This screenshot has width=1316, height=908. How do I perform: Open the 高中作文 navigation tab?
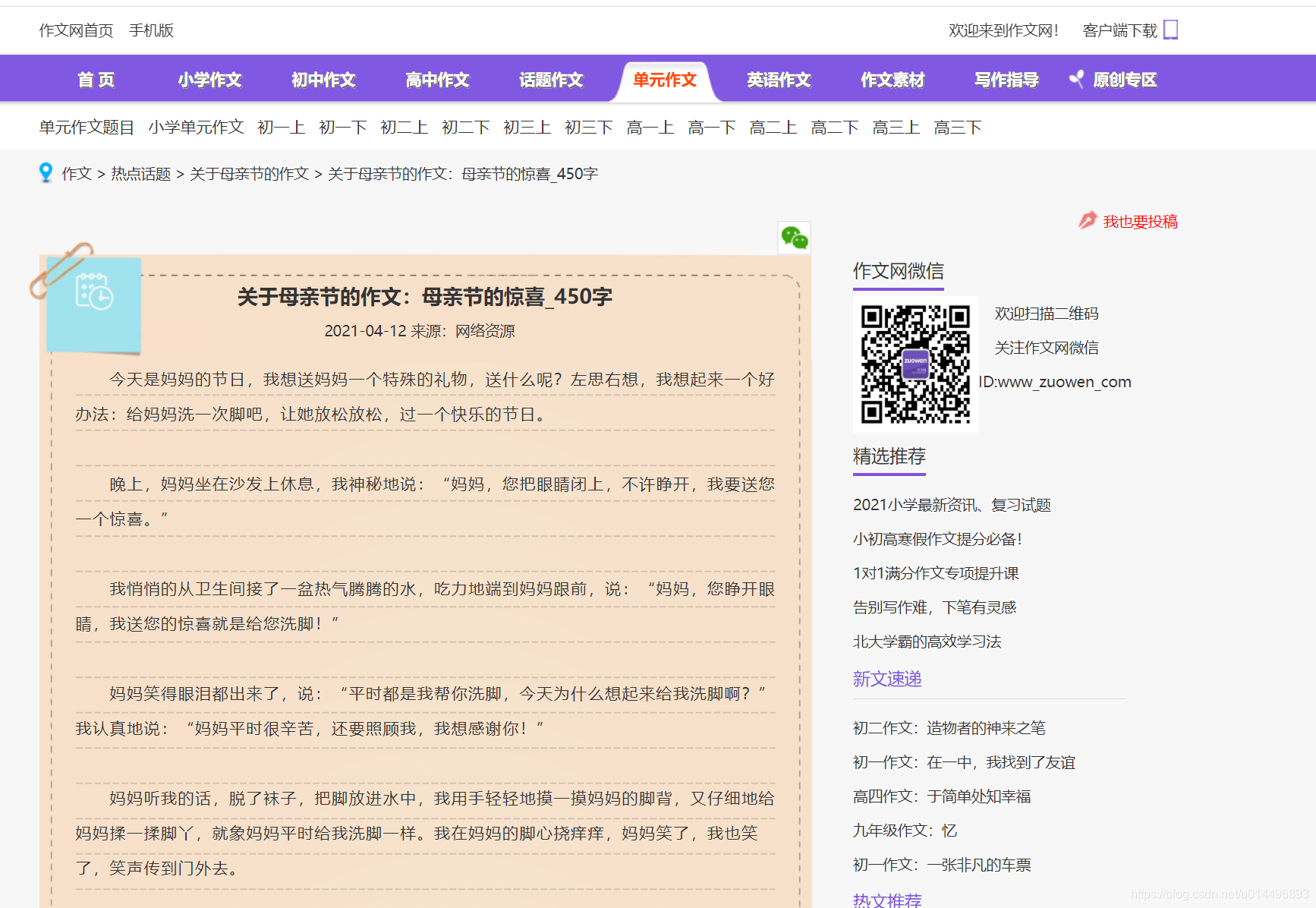point(437,80)
